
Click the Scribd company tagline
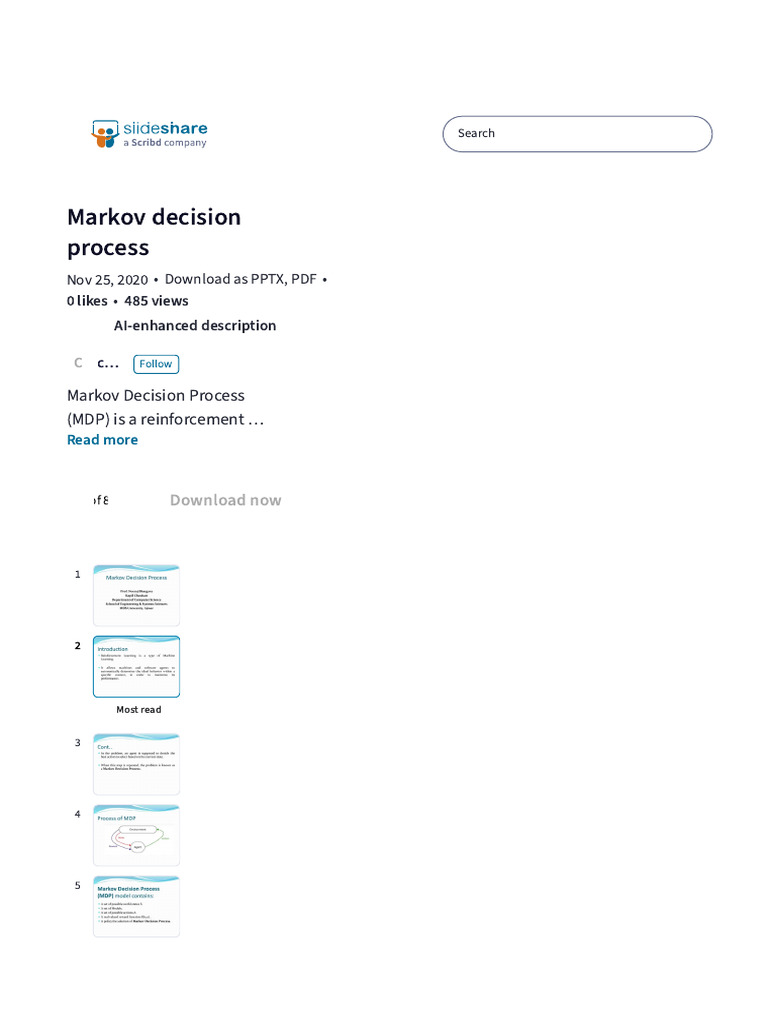pyautogui.click(x=164, y=143)
